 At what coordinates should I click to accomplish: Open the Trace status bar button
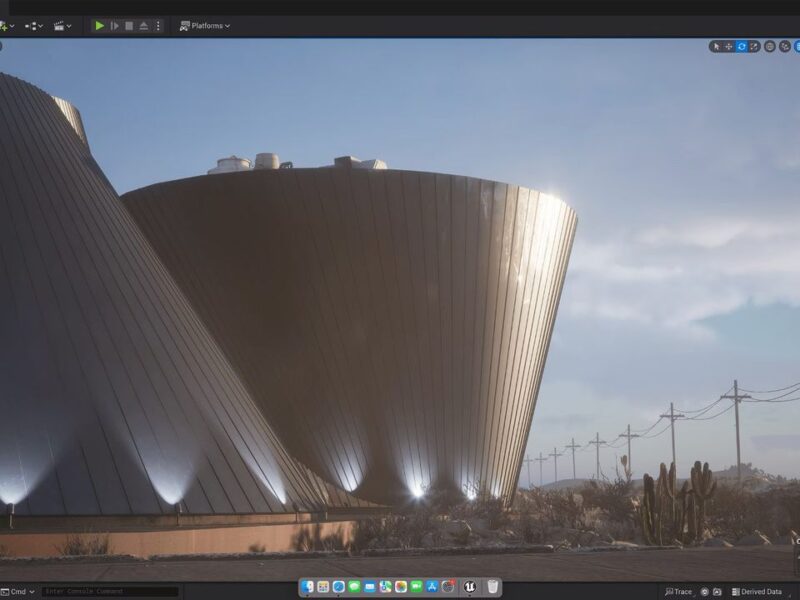678,592
